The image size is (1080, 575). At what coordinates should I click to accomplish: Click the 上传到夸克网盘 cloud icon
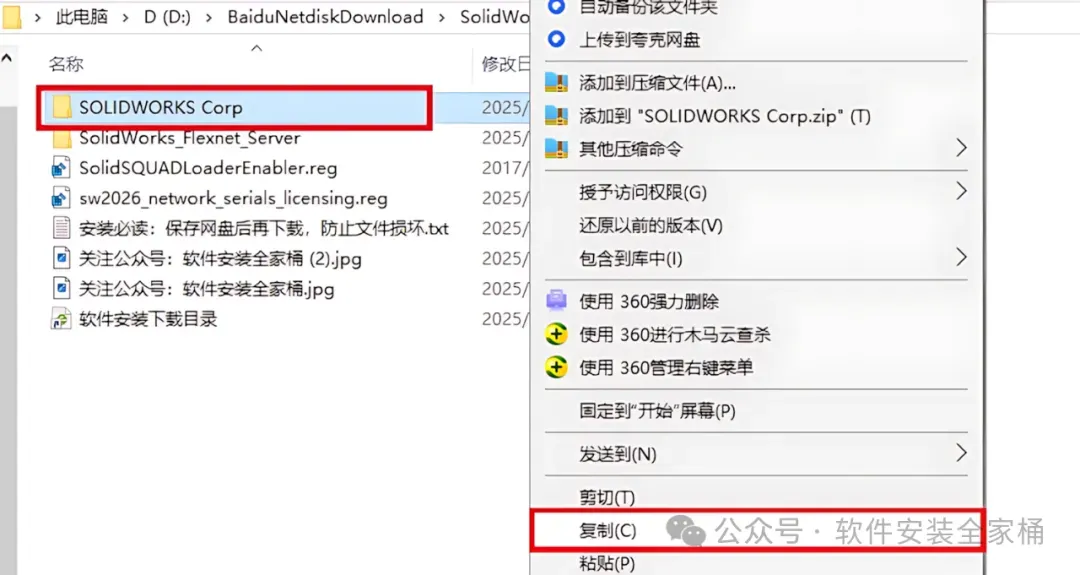click(x=557, y=39)
